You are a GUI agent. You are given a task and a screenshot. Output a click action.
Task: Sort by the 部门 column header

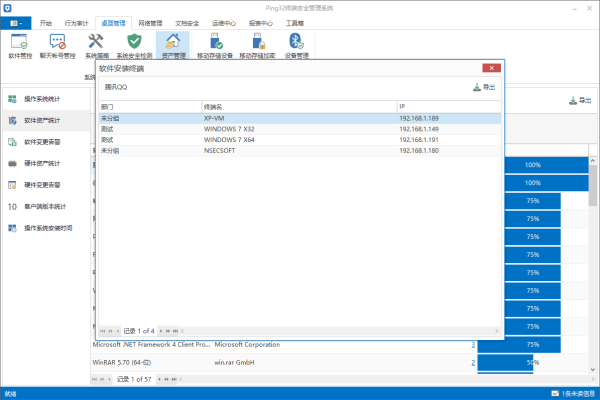pos(150,107)
